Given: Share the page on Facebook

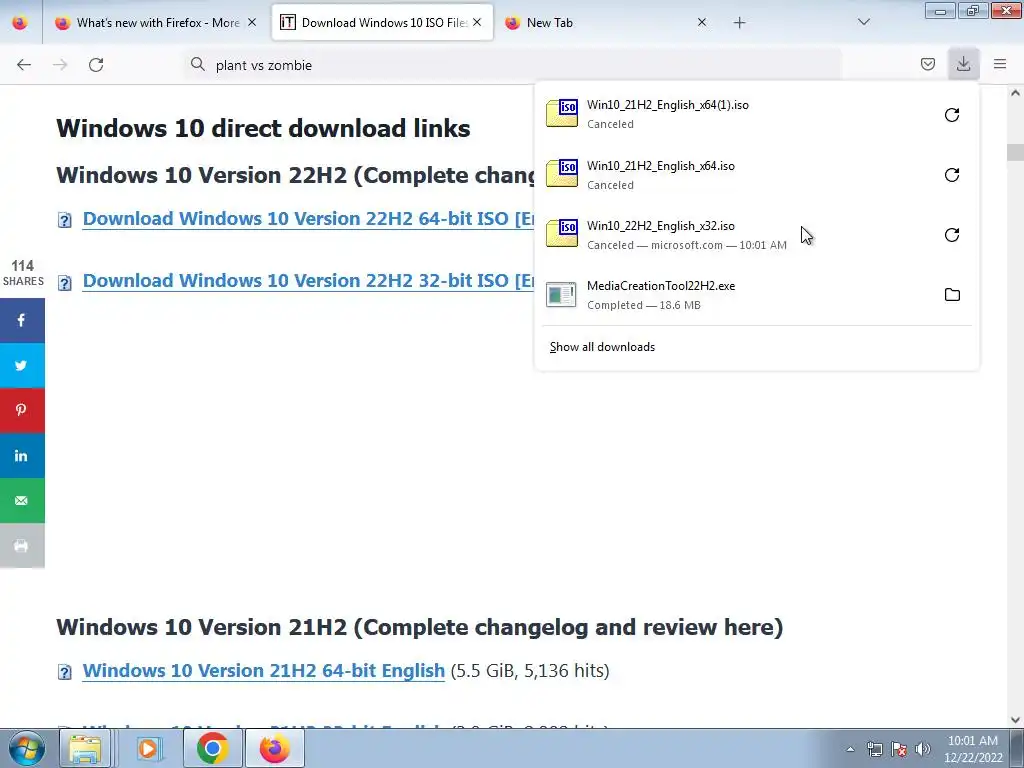Looking at the screenshot, I should (x=22, y=321).
